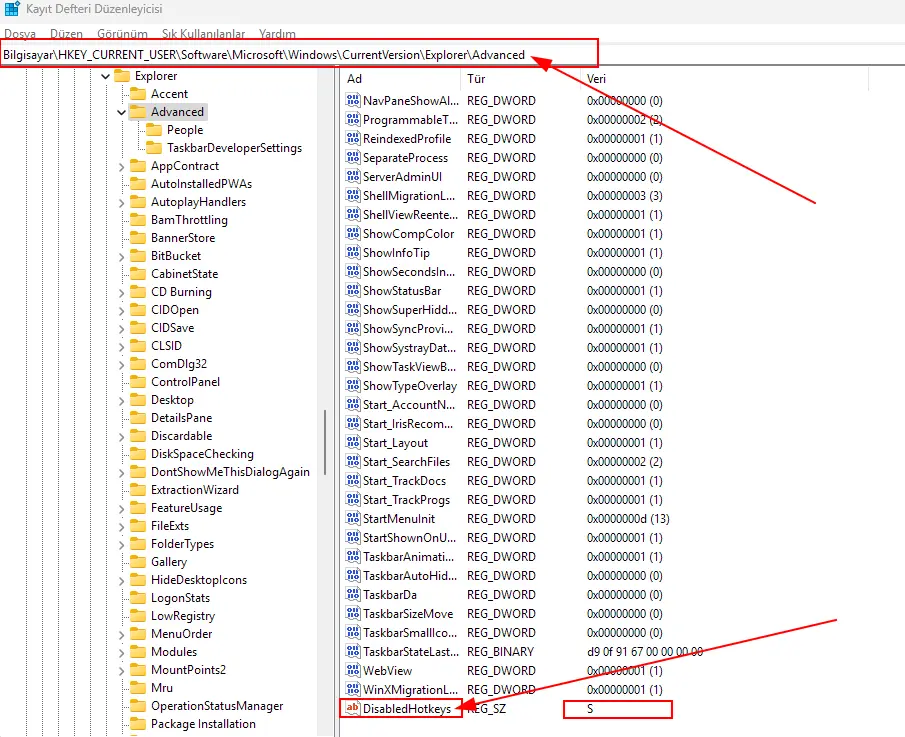Select the ShowStatusBar value icon
905x737 pixels.
[x=353, y=290]
